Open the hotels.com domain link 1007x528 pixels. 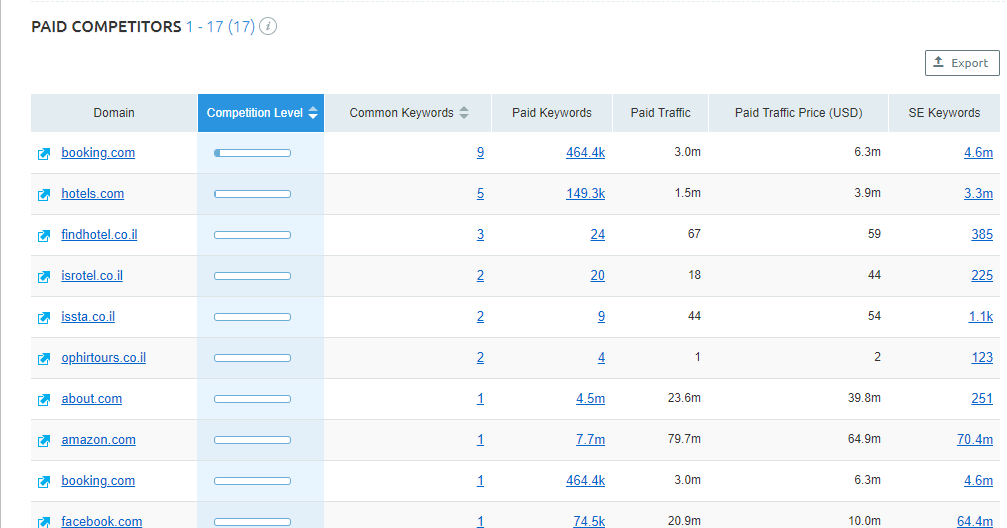[92, 193]
